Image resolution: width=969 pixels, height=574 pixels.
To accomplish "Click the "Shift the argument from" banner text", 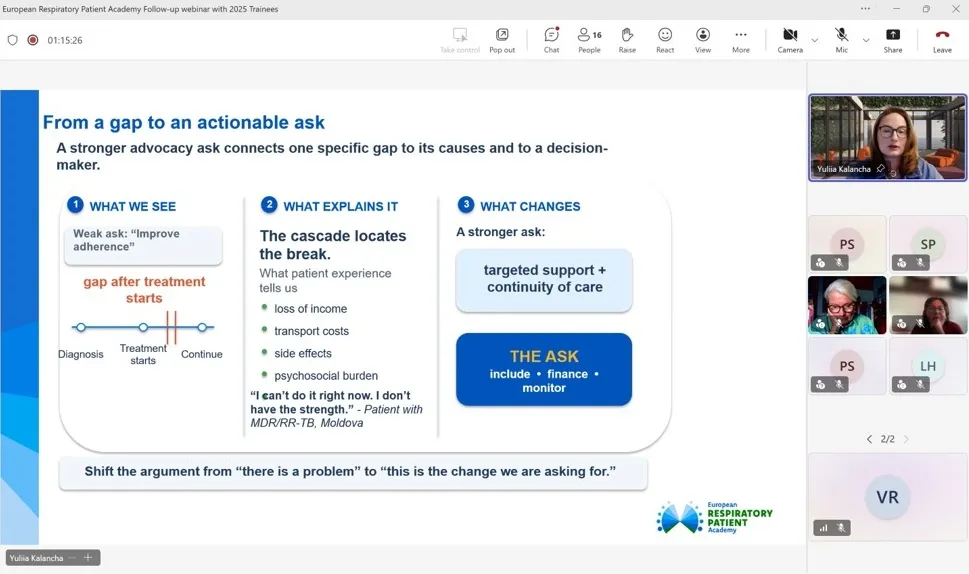I will pyautogui.click(x=350, y=471).
